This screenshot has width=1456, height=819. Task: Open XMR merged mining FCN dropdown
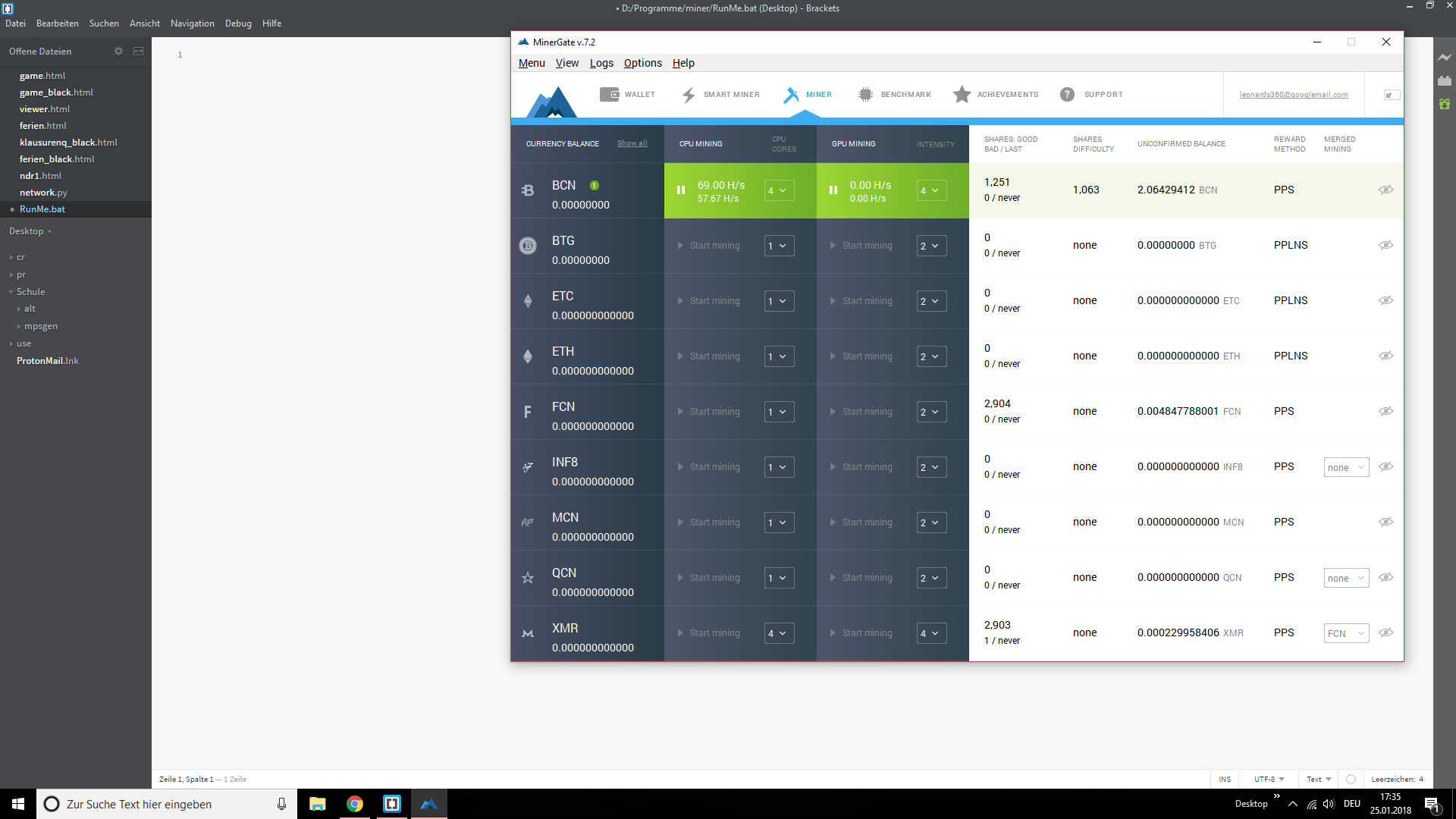coord(1346,633)
